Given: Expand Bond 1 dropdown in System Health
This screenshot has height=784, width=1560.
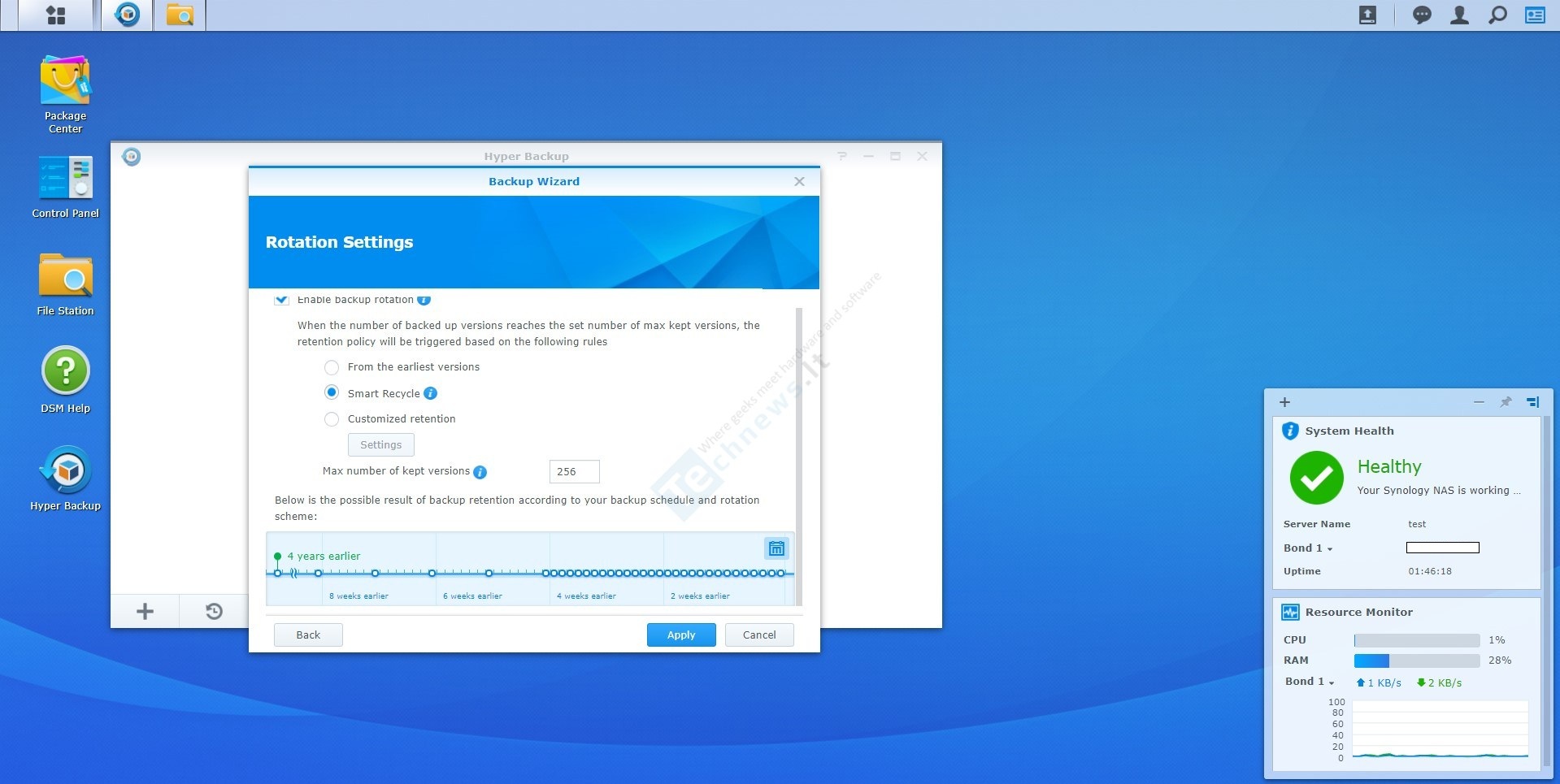Looking at the screenshot, I should click(x=1307, y=548).
